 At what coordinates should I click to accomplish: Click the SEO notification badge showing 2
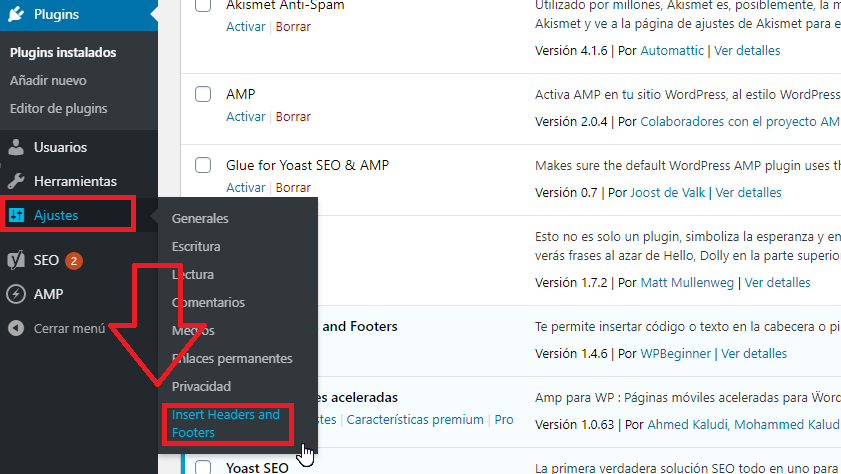point(74,261)
